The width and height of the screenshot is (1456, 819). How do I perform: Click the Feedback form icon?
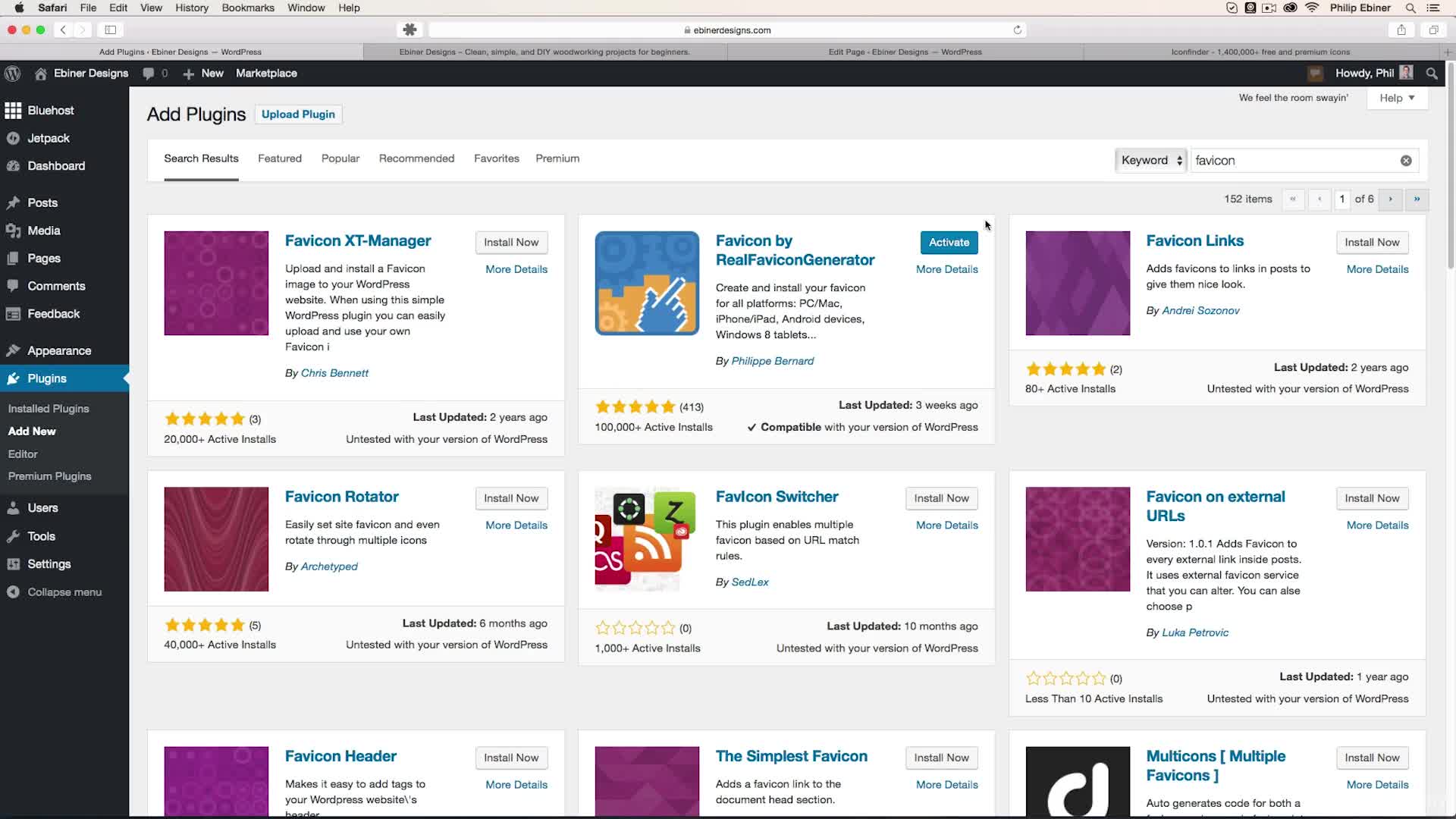tap(13, 314)
